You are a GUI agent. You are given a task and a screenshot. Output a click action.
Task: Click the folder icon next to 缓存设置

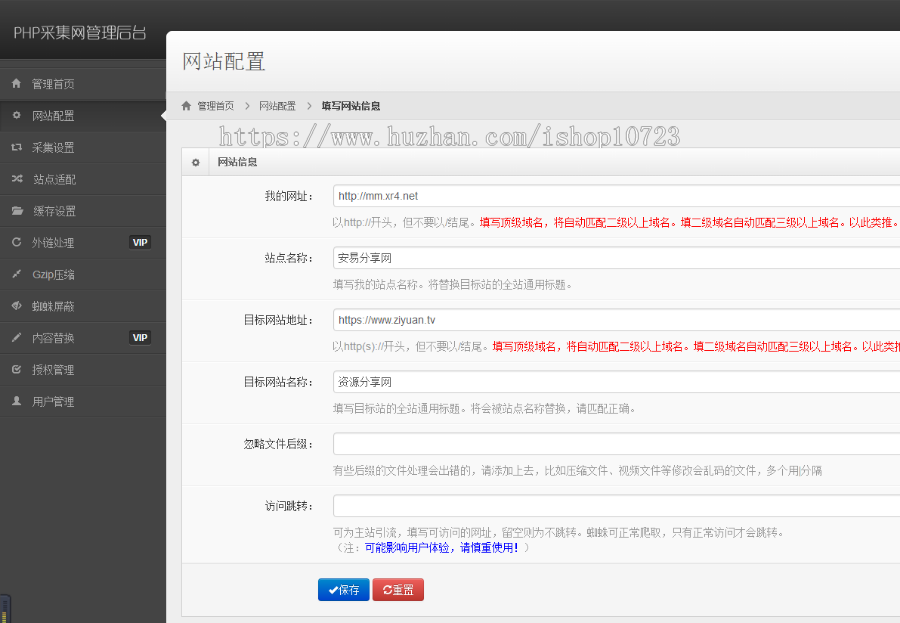point(17,210)
